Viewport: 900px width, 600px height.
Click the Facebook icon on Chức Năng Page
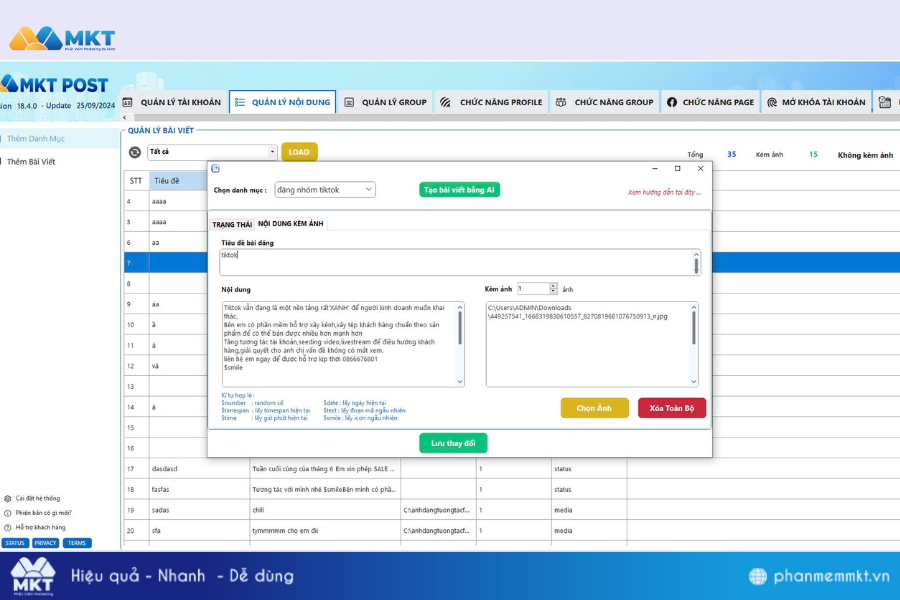tap(672, 102)
